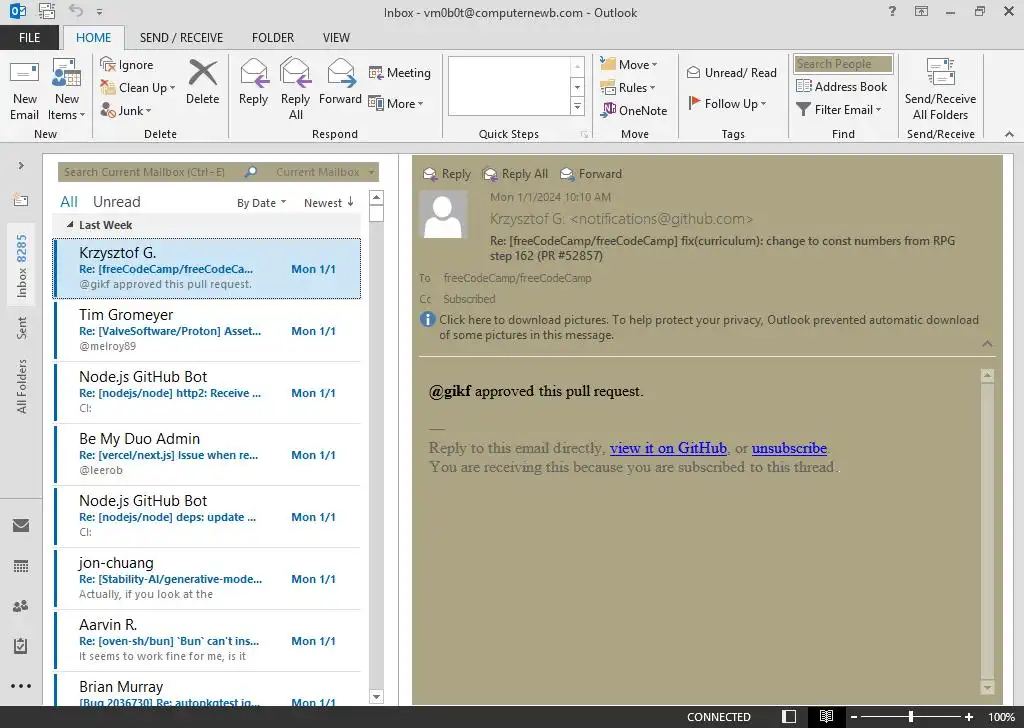Click Reply in the reading pane
Viewport: 1024px width, 728px height.
[447, 174]
